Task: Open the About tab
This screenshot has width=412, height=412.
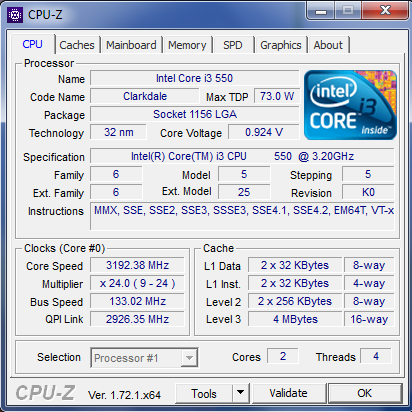Action: pos(328,45)
